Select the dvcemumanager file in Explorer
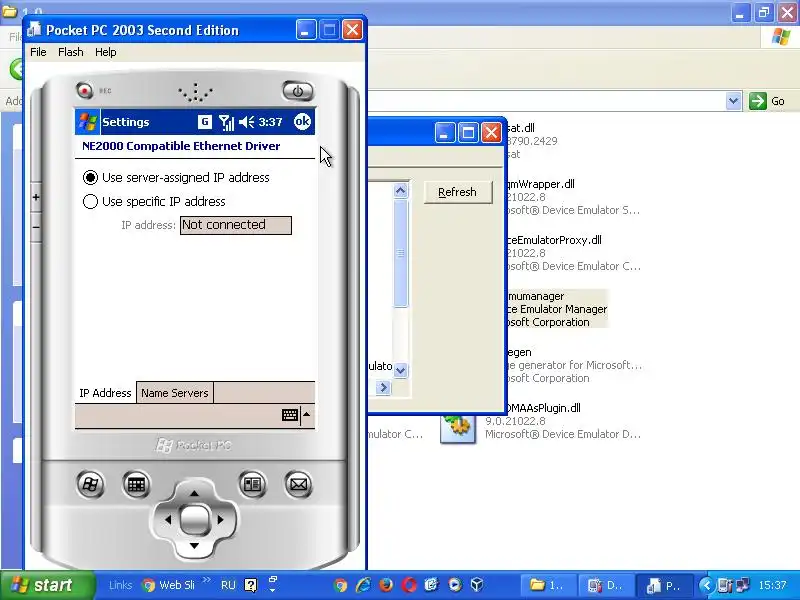This screenshot has width=800, height=600. (556, 309)
